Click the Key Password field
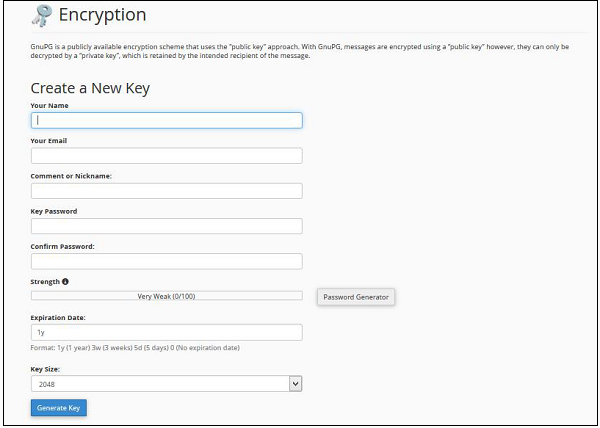Viewport: 600px width, 428px height. coord(166,226)
